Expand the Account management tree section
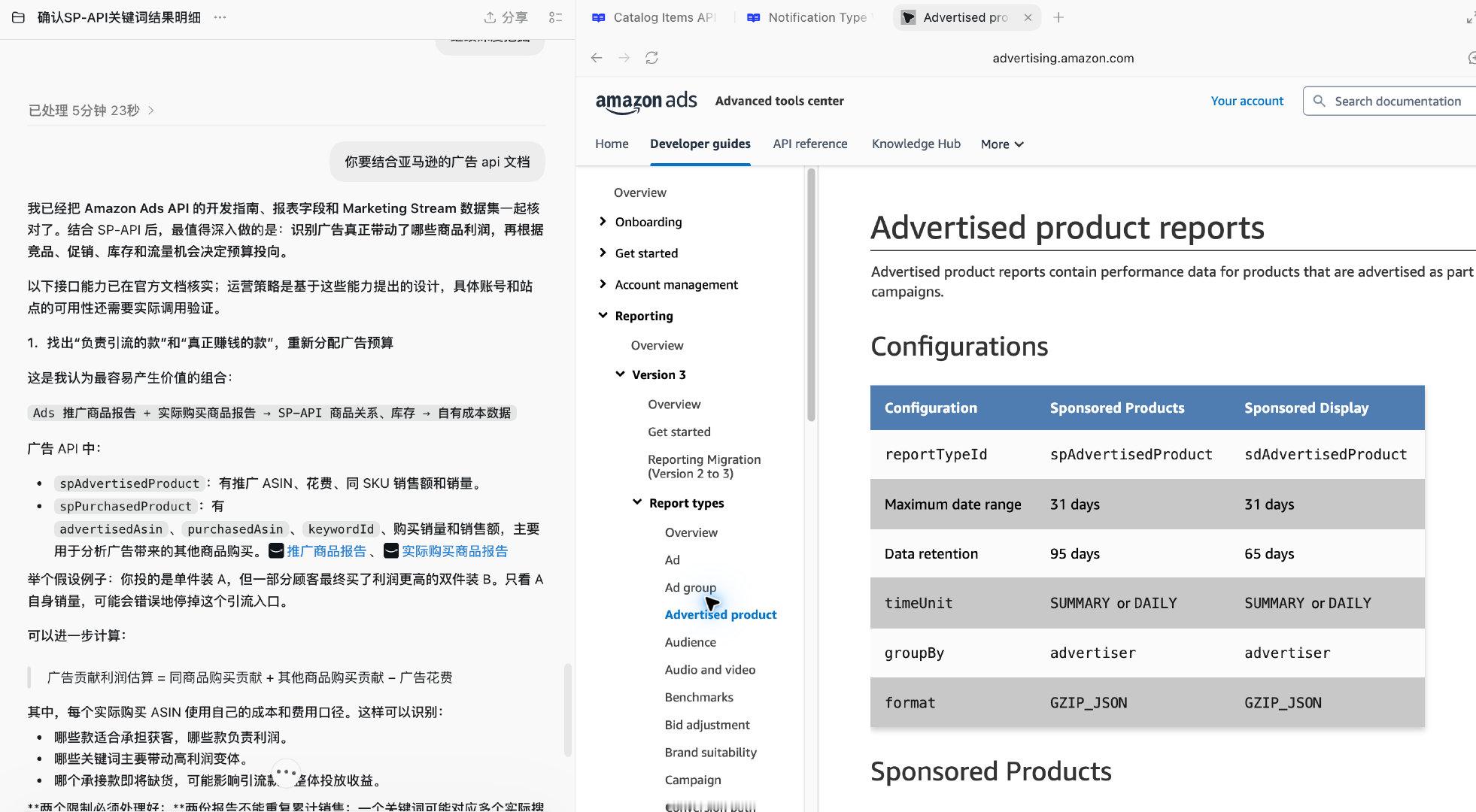The image size is (1476, 812). (602, 284)
